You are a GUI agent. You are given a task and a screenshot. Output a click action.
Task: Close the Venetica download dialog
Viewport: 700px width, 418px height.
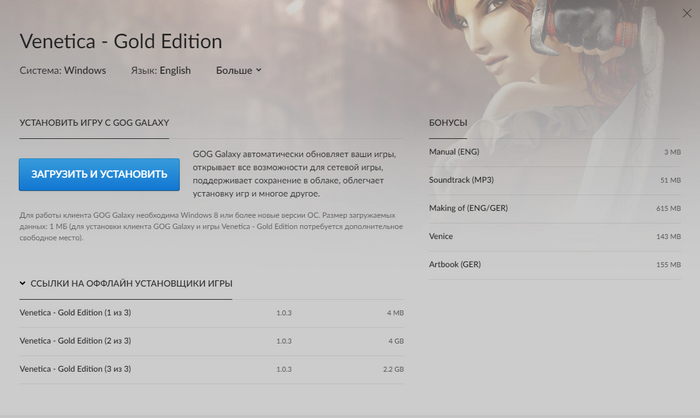click(683, 15)
